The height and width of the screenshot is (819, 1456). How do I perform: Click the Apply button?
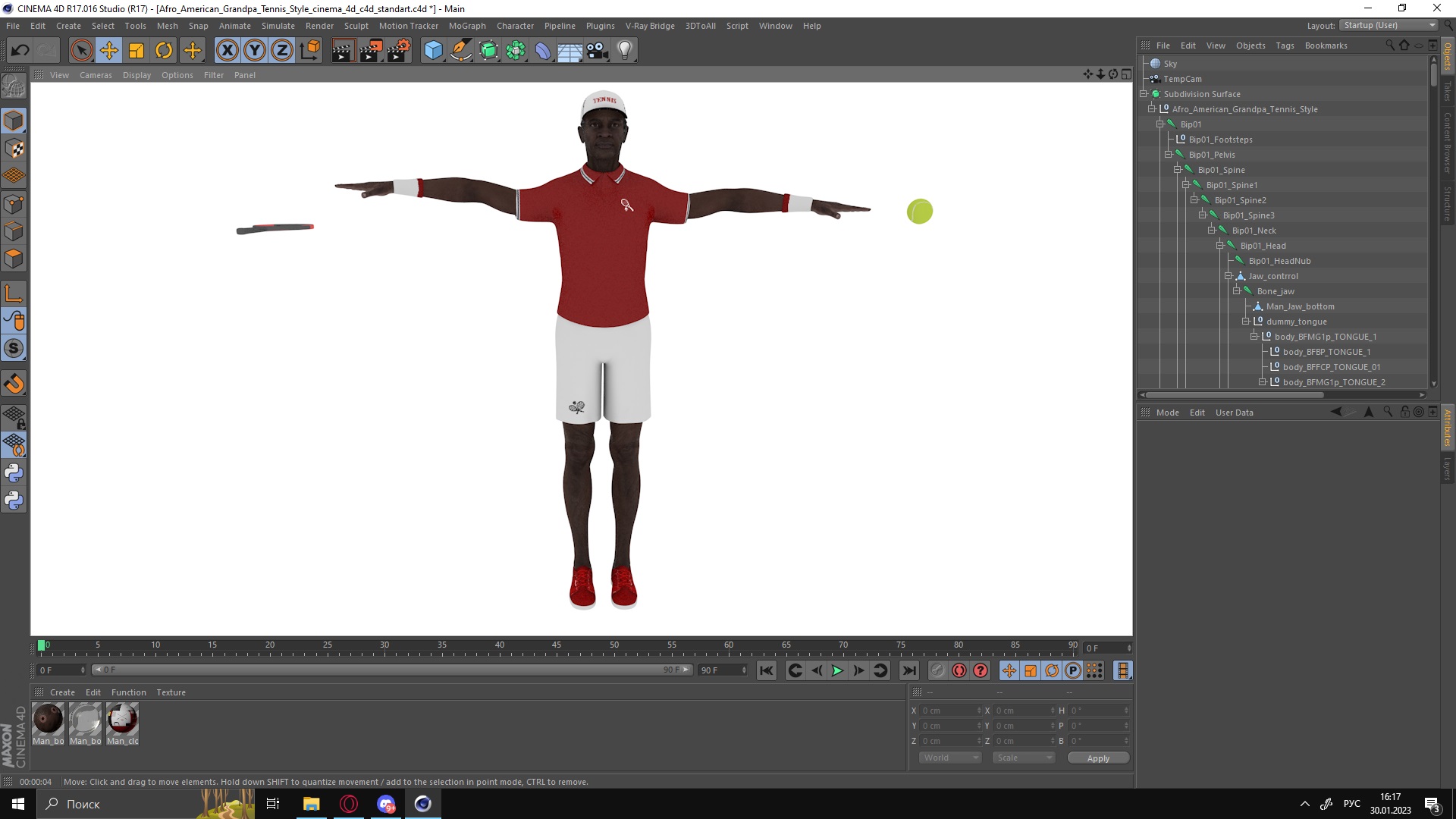1098,758
